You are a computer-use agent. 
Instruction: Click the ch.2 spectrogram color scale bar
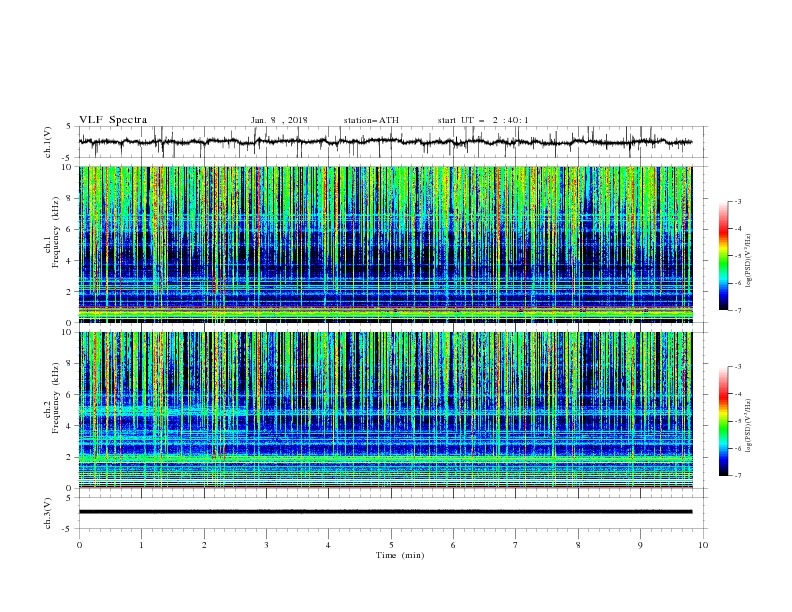click(724, 421)
